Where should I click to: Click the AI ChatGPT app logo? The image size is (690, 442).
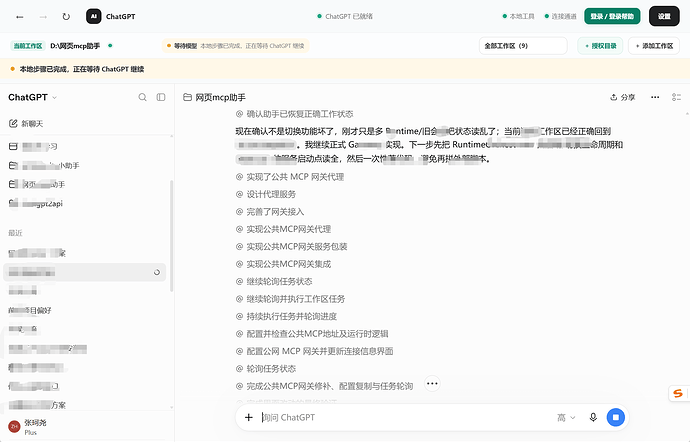(94, 16)
